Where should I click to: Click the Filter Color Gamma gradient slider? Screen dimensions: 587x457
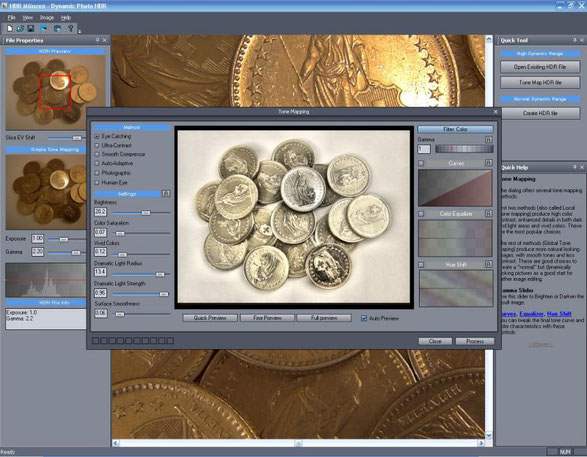(464, 149)
